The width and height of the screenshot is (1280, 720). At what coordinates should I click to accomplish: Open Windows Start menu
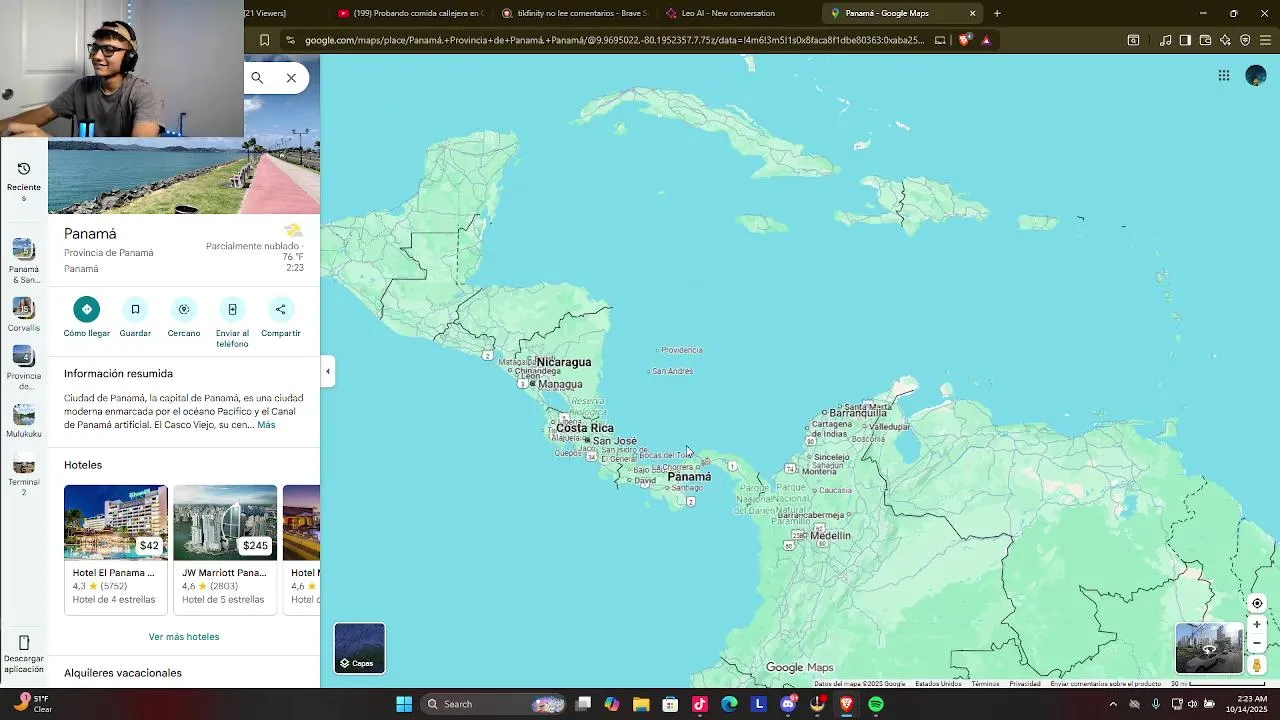(404, 704)
